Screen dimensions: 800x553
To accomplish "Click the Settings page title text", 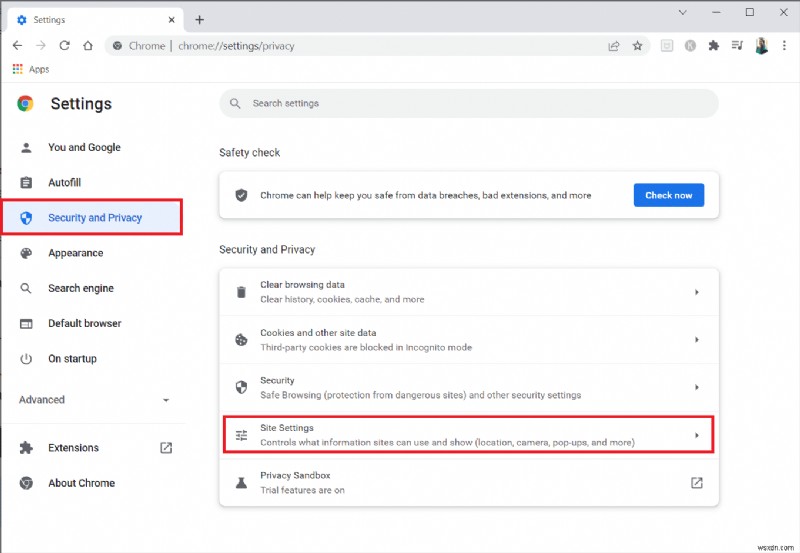I will 81,104.
